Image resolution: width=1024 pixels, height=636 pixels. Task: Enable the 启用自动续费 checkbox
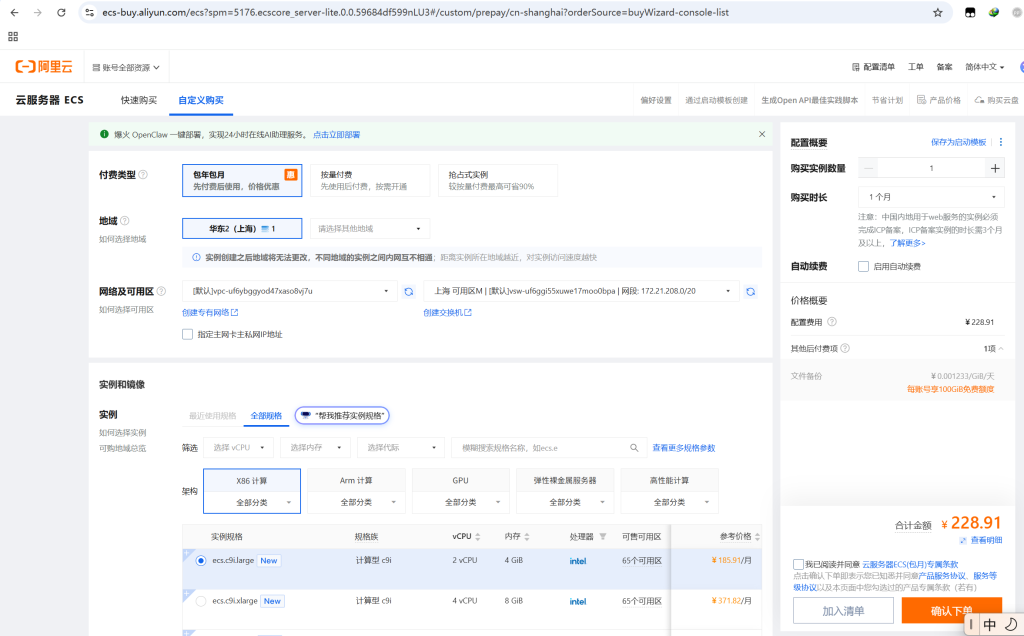(863, 266)
